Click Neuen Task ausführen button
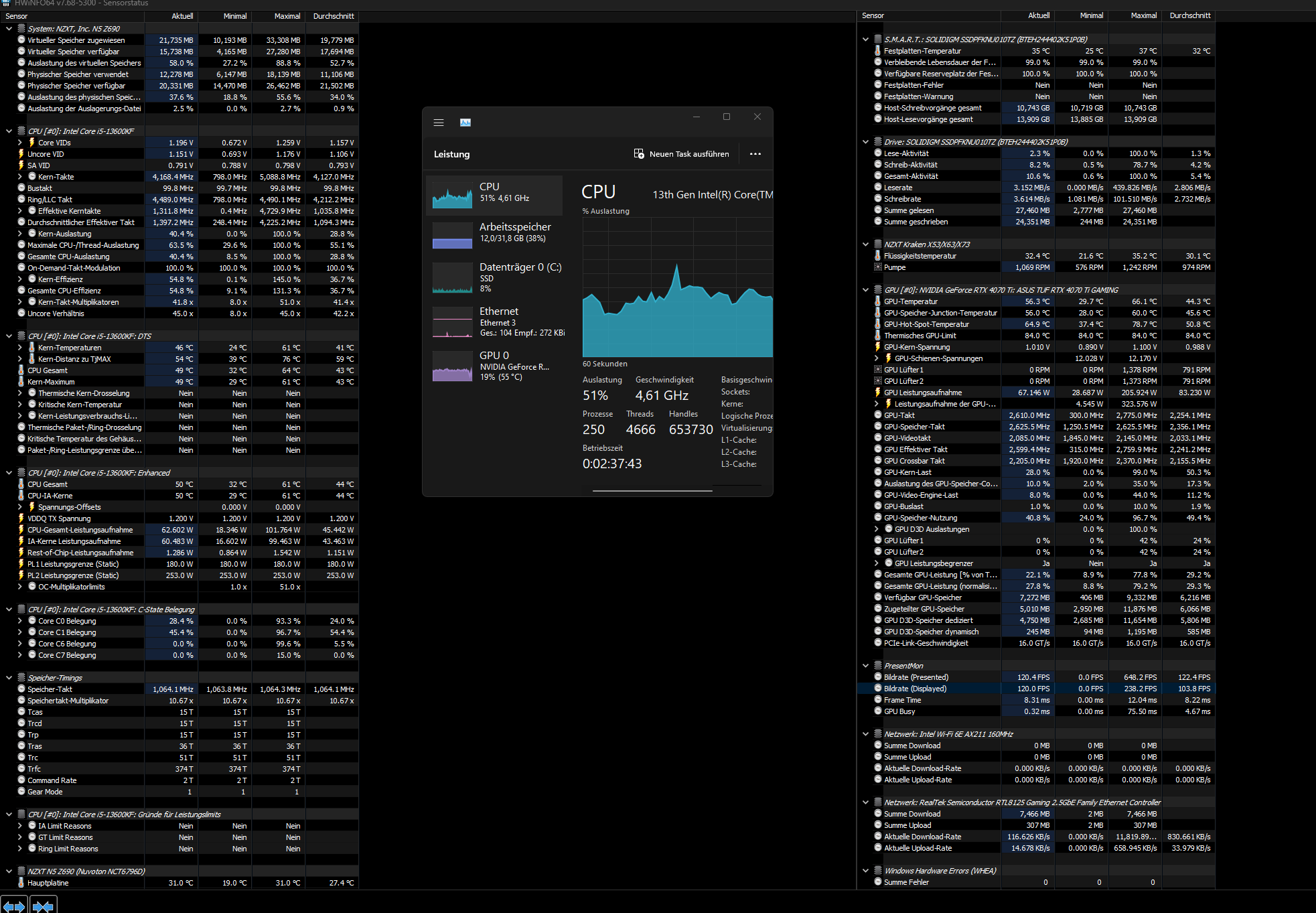Viewport: 1316px width, 913px height. 682,154
